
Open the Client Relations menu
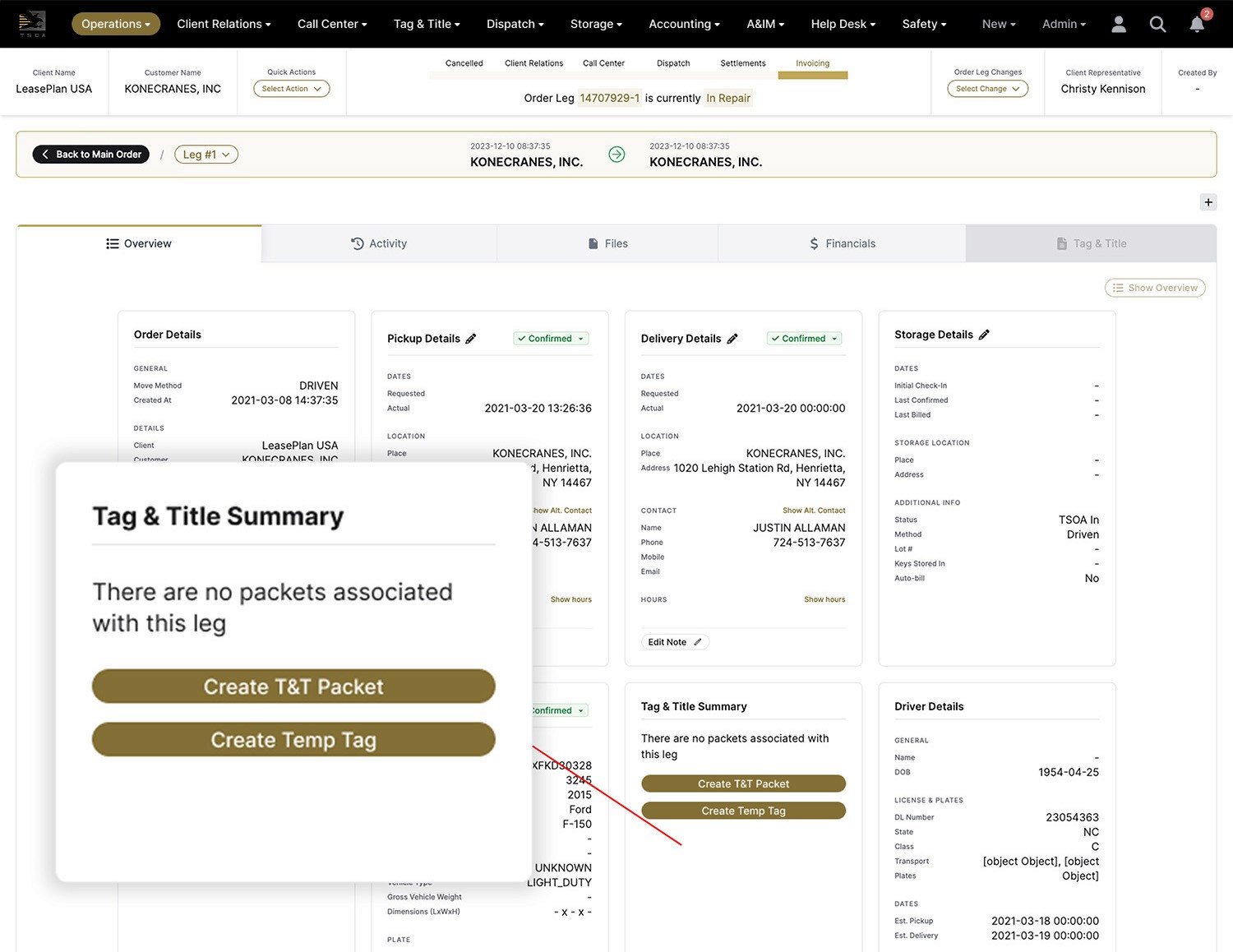(x=224, y=24)
